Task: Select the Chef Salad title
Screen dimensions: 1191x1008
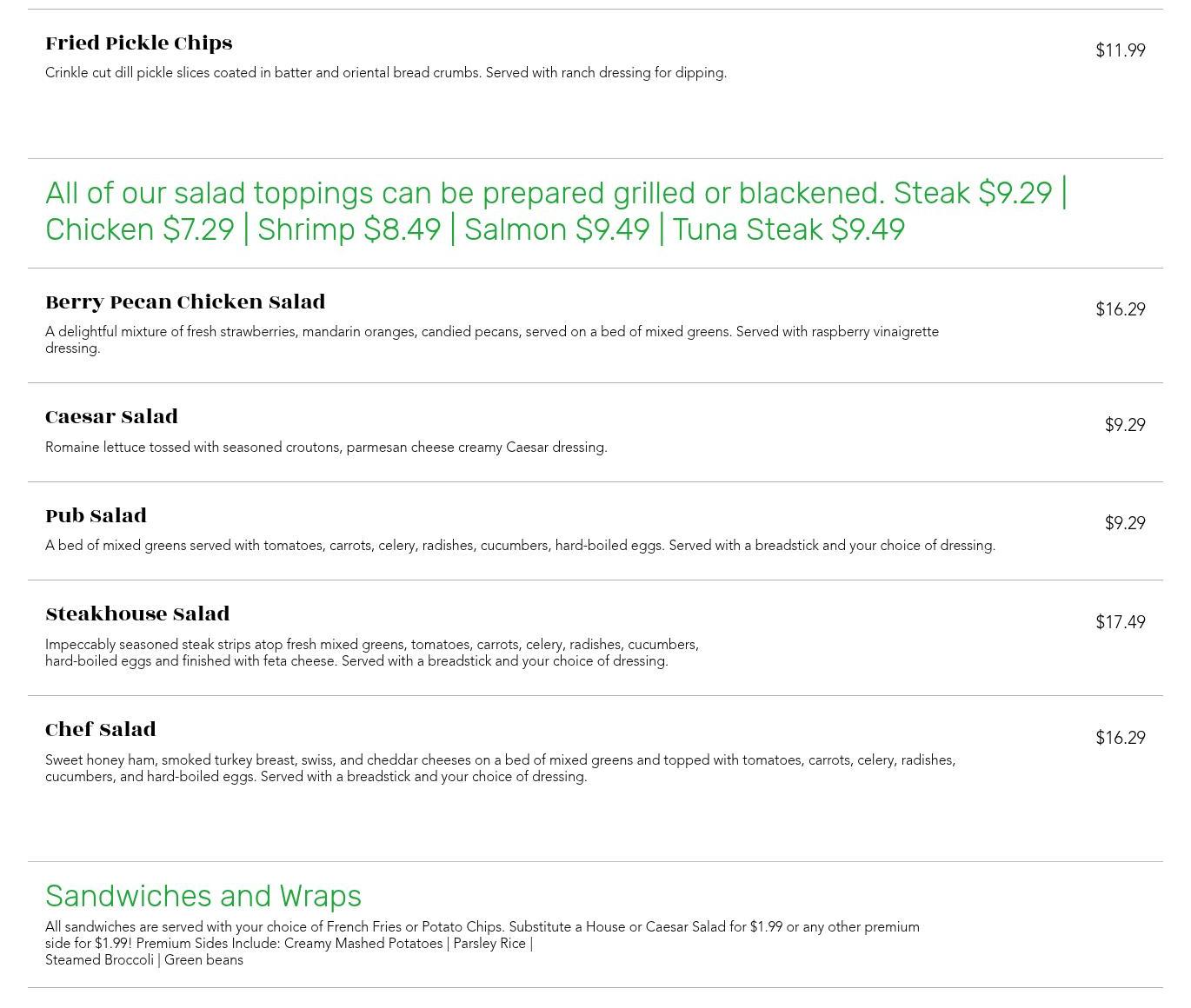Action: click(101, 730)
